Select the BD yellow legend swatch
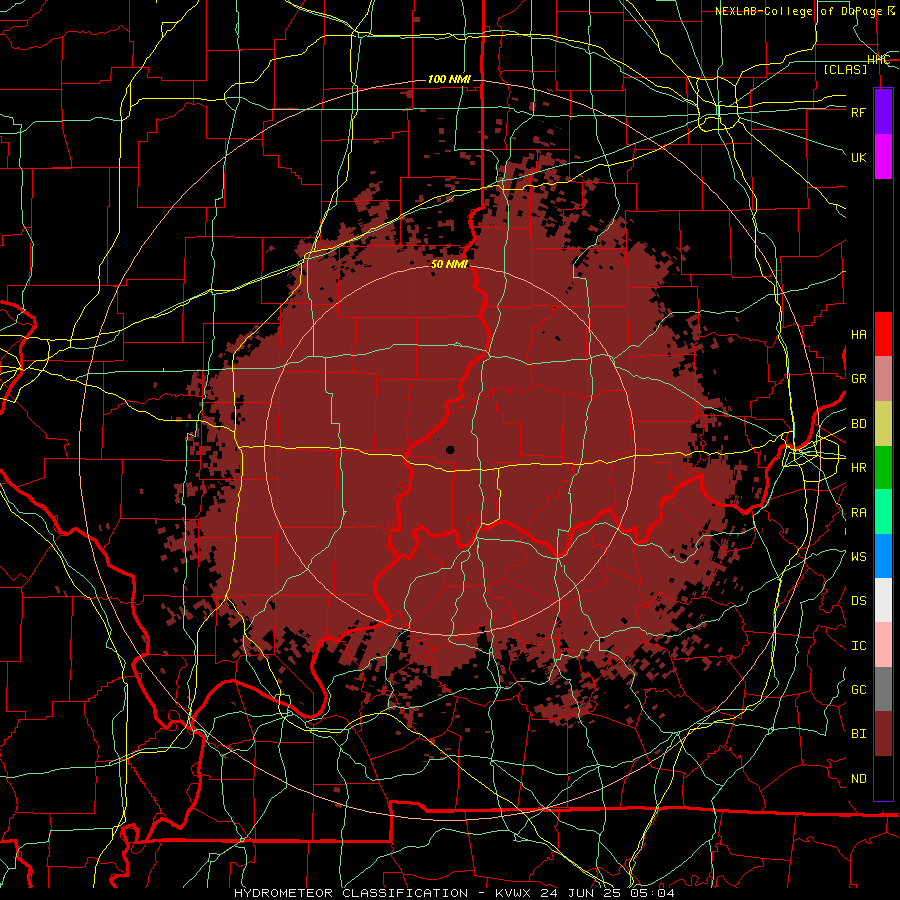Viewport: 900px width, 900px height. tap(883, 423)
